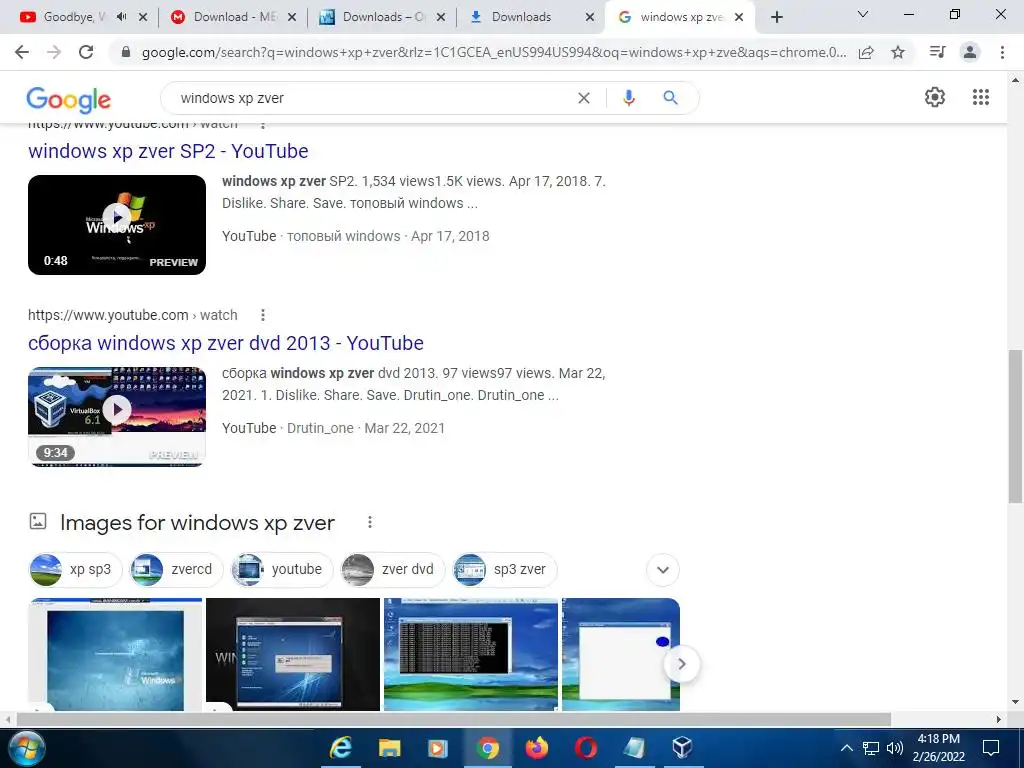Expand the image filter chips list
This screenshot has height=768, width=1024.
click(x=663, y=569)
